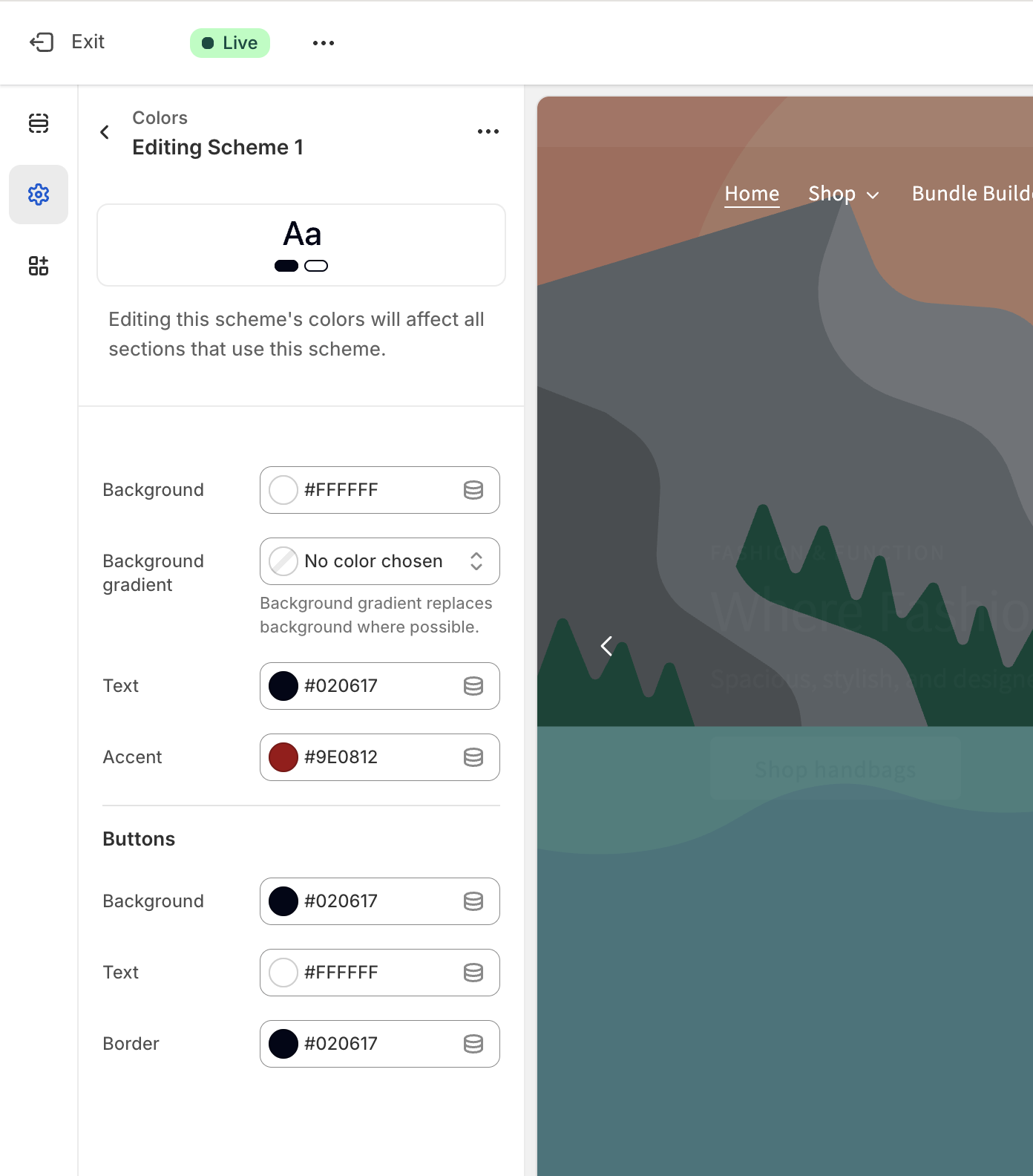The image size is (1033, 1176).
Task: Open Theme settings gear icon
Action: (x=39, y=195)
